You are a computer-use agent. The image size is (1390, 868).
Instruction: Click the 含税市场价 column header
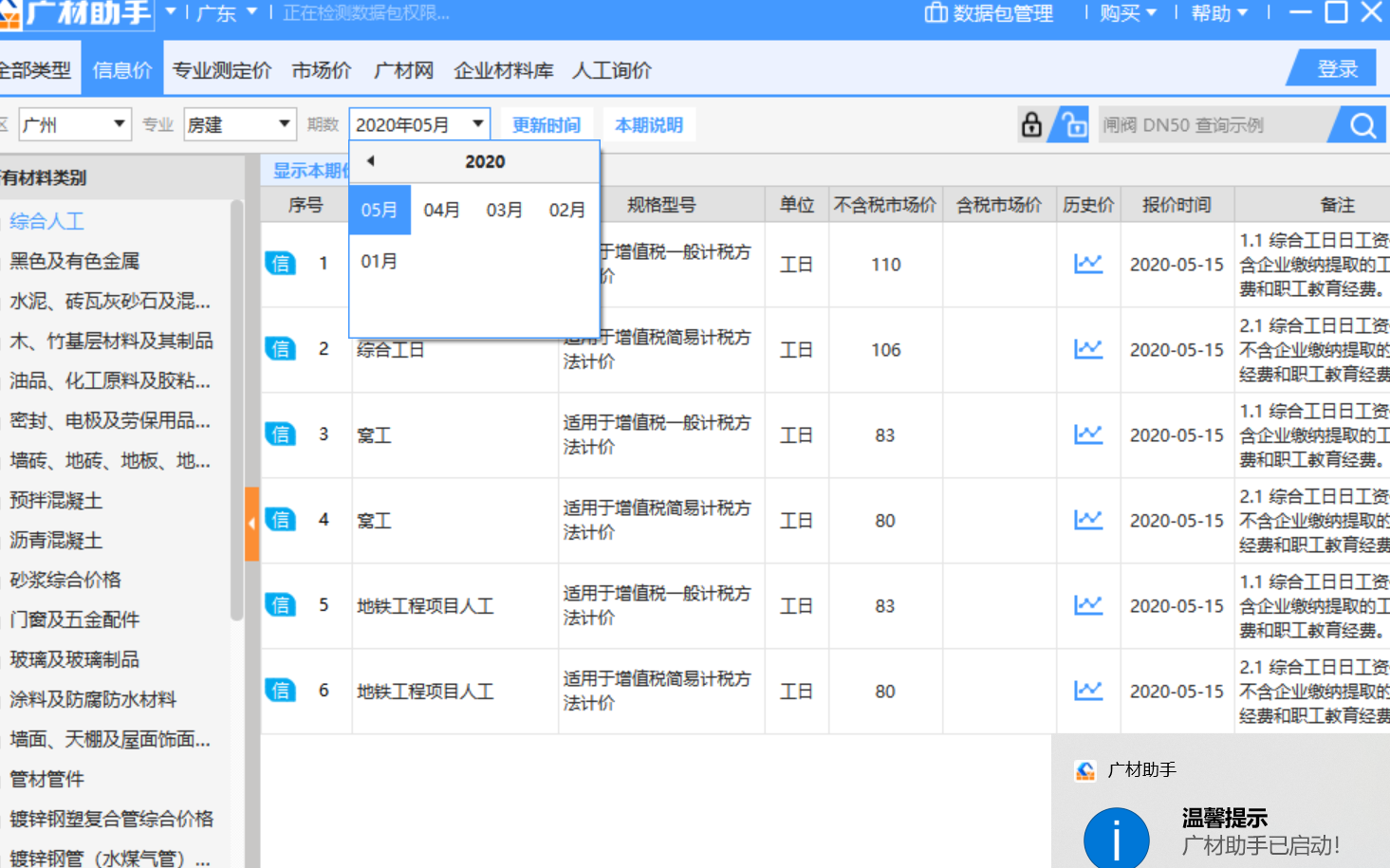pos(999,205)
